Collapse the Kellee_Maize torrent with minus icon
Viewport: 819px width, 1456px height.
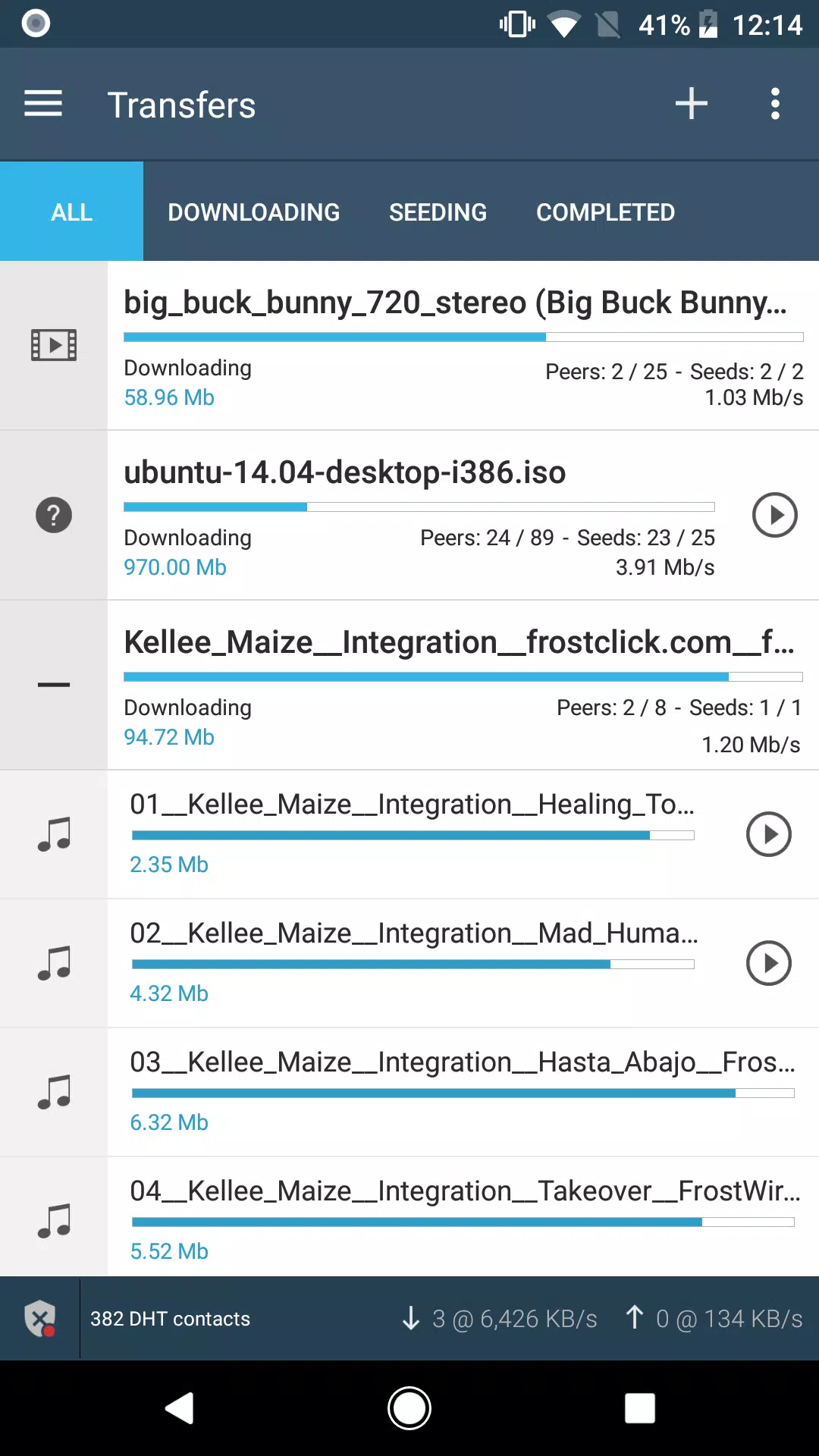(x=54, y=685)
